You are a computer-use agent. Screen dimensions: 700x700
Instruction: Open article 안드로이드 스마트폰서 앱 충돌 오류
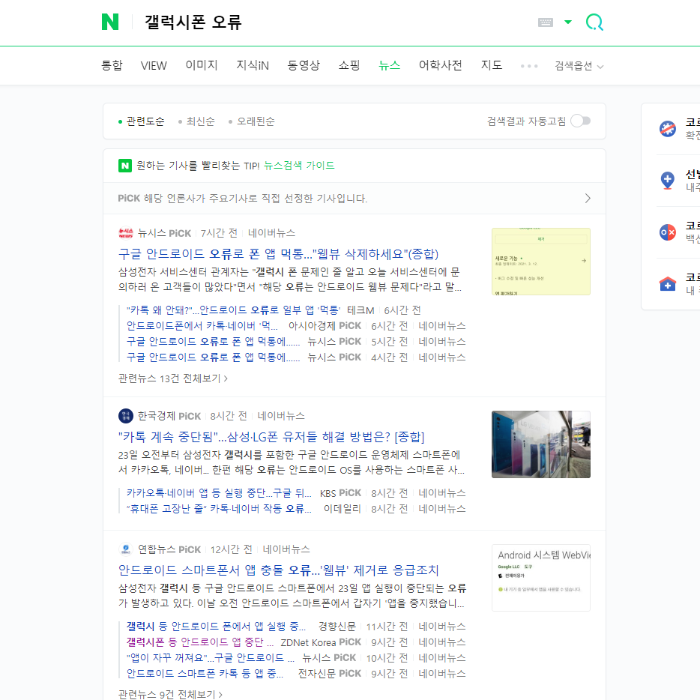(x=279, y=570)
